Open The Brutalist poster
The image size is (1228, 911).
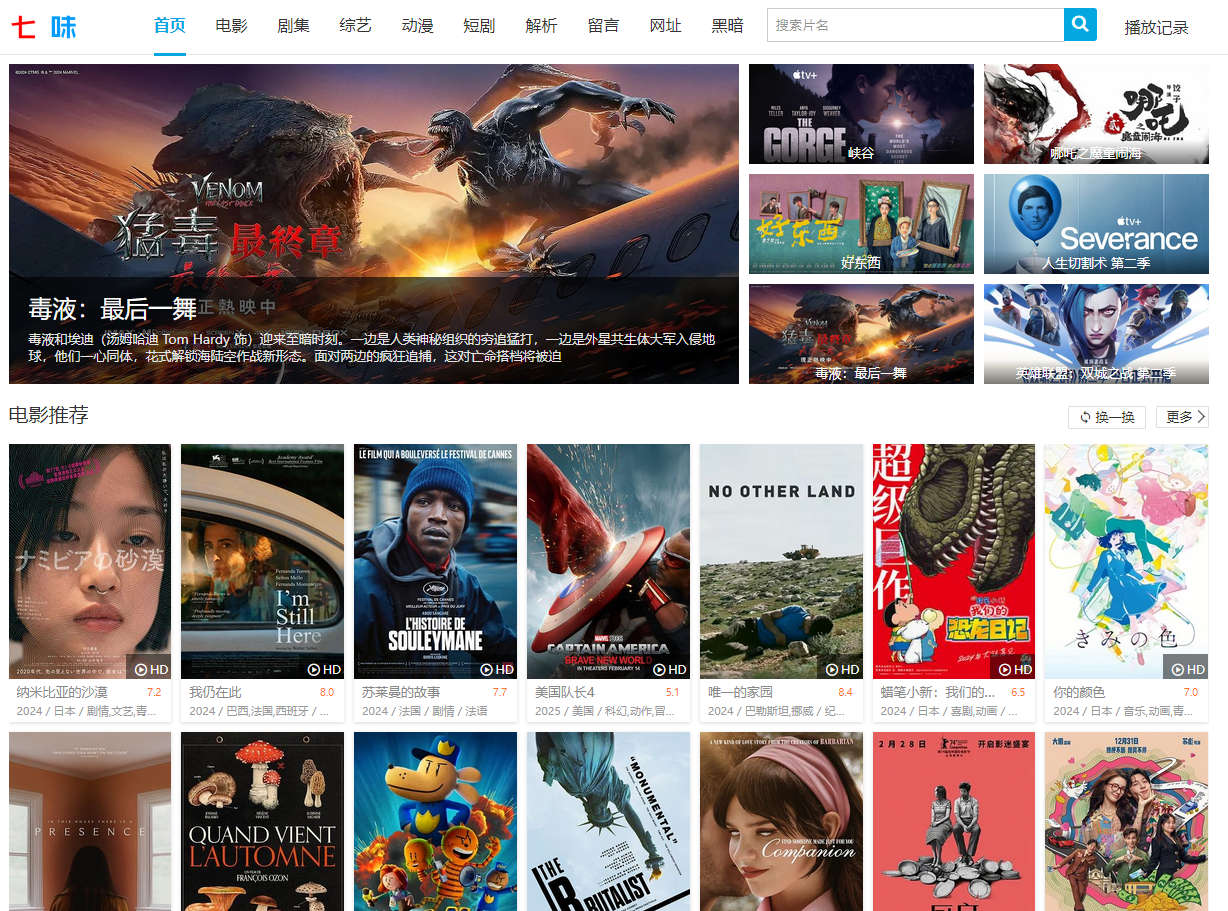[x=608, y=821]
